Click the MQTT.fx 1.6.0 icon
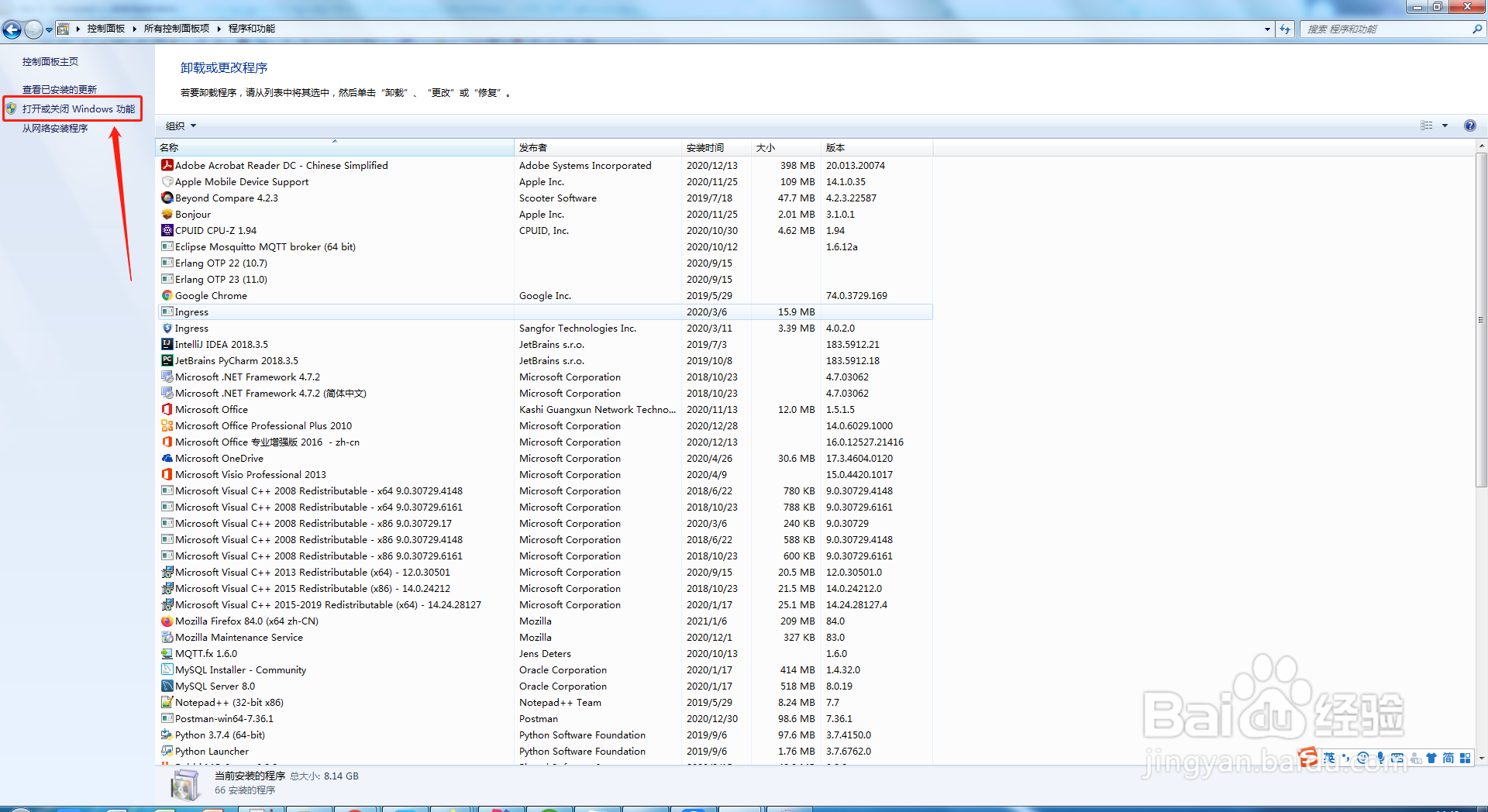The height and width of the screenshot is (812, 1488). tap(167, 653)
